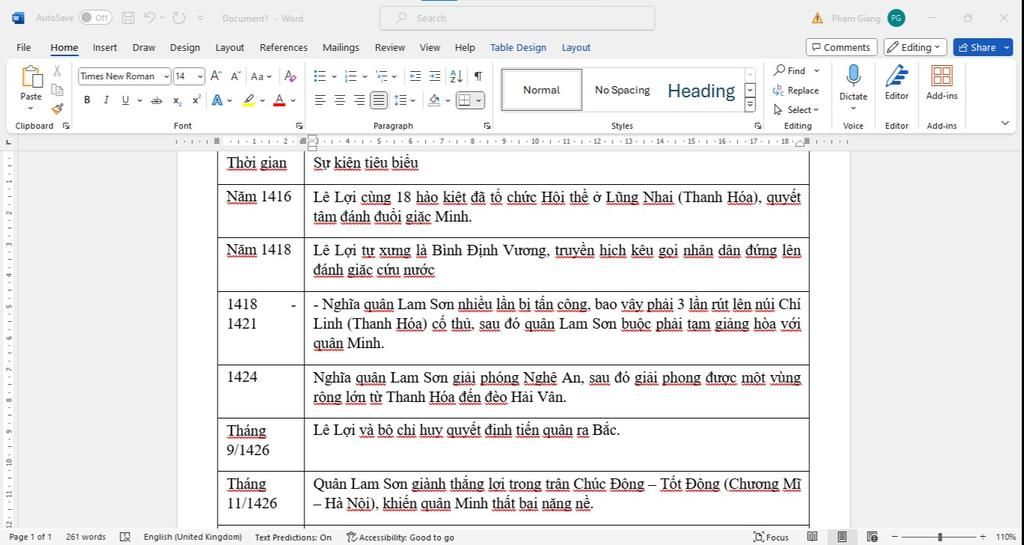The width and height of the screenshot is (1024, 545).
Task: Apply the No Spacing style
Action: coord(622,90)
